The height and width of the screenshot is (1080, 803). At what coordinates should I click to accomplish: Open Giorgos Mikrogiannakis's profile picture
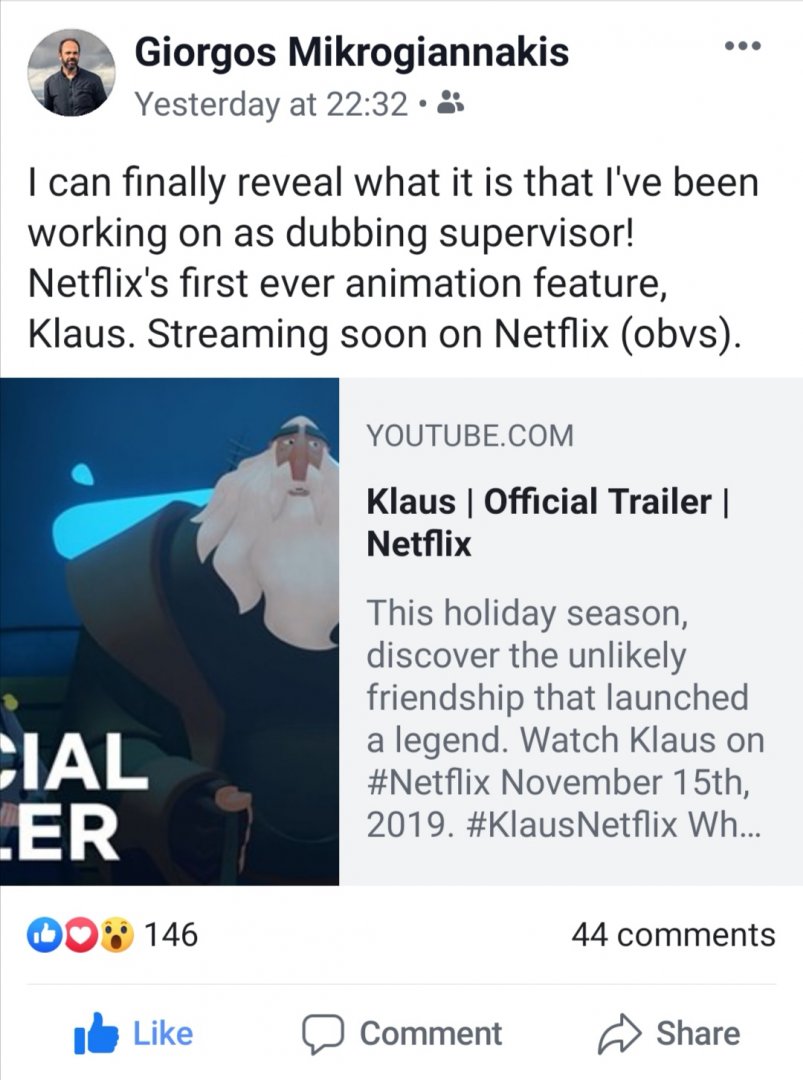(x=71, y=72)
